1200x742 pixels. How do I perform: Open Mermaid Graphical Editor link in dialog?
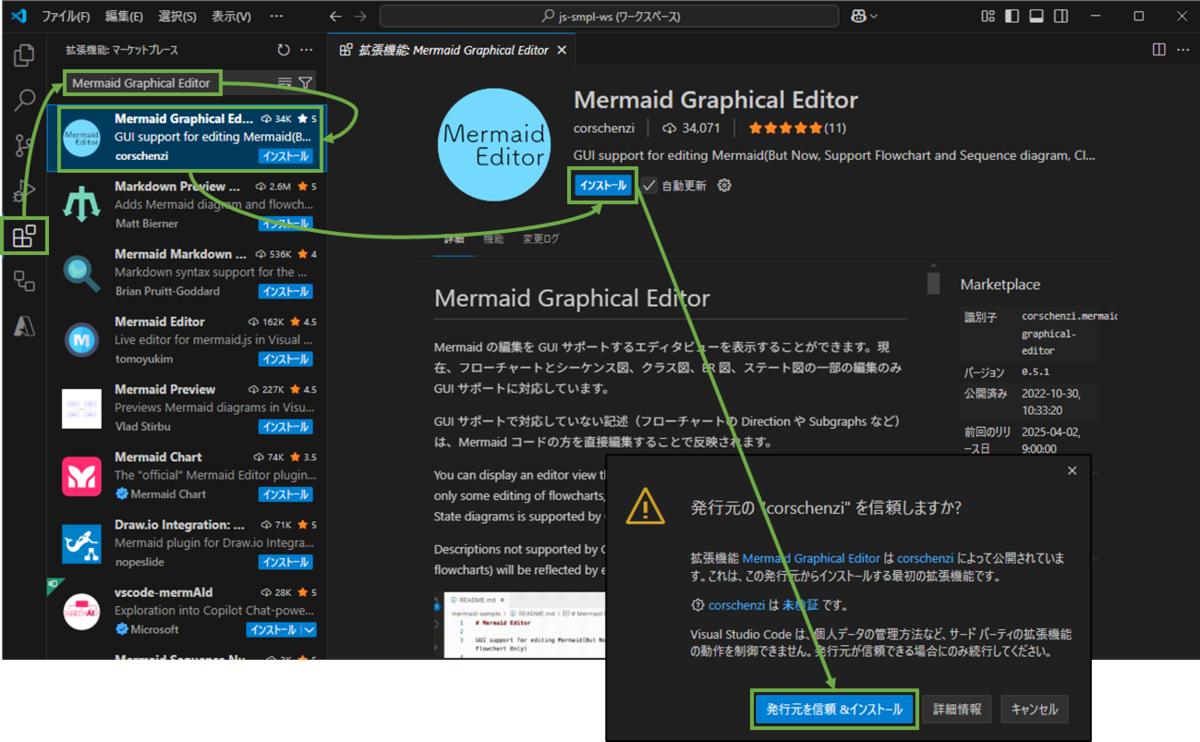(811, 558)
